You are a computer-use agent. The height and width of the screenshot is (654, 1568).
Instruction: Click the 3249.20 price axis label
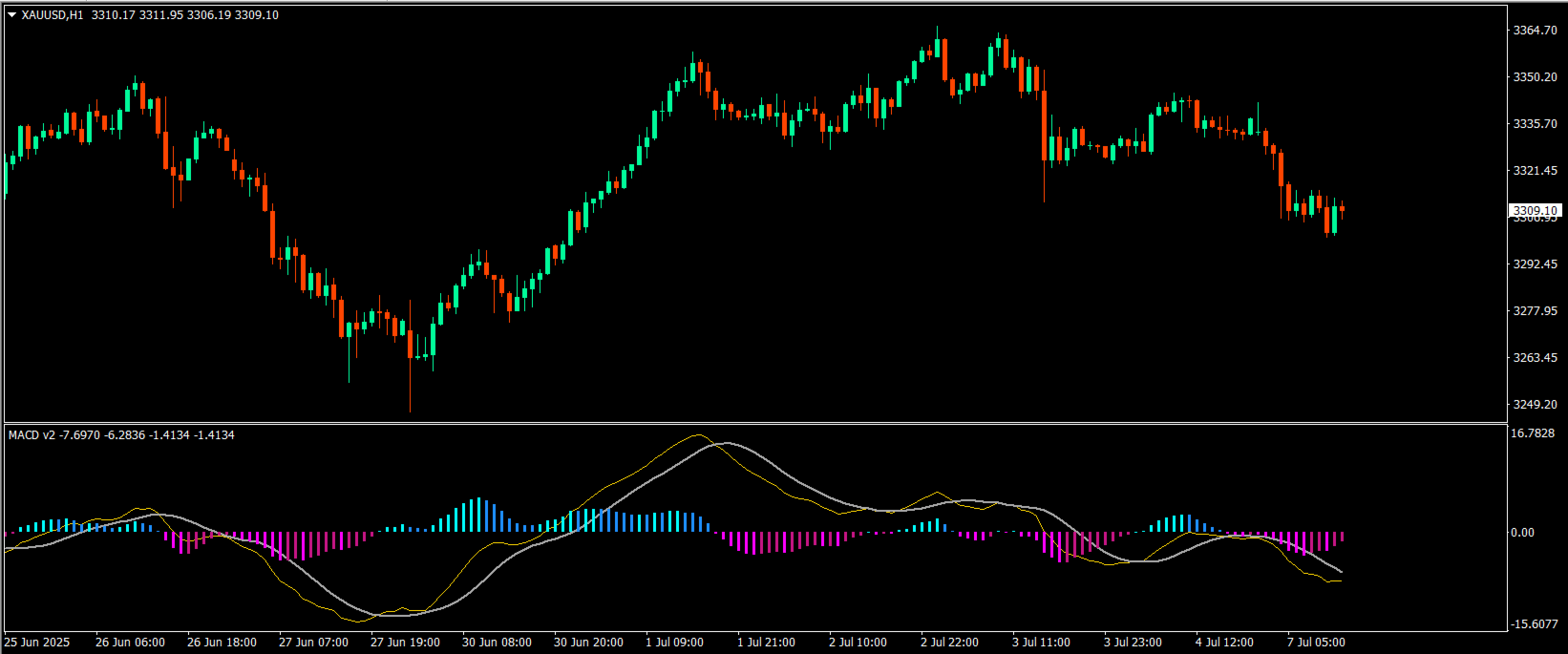click(1535, 405)
